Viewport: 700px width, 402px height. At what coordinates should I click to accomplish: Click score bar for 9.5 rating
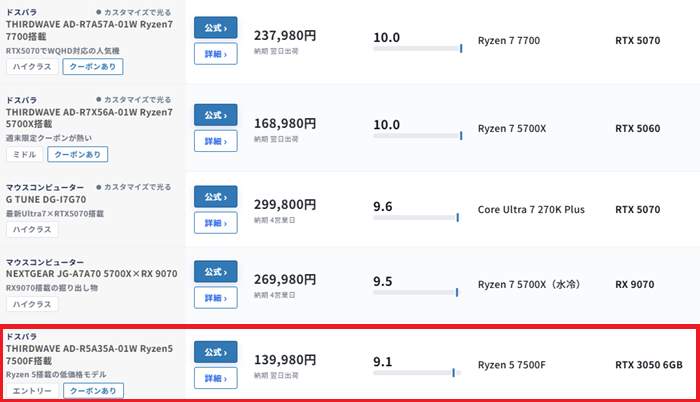(416, 293)
